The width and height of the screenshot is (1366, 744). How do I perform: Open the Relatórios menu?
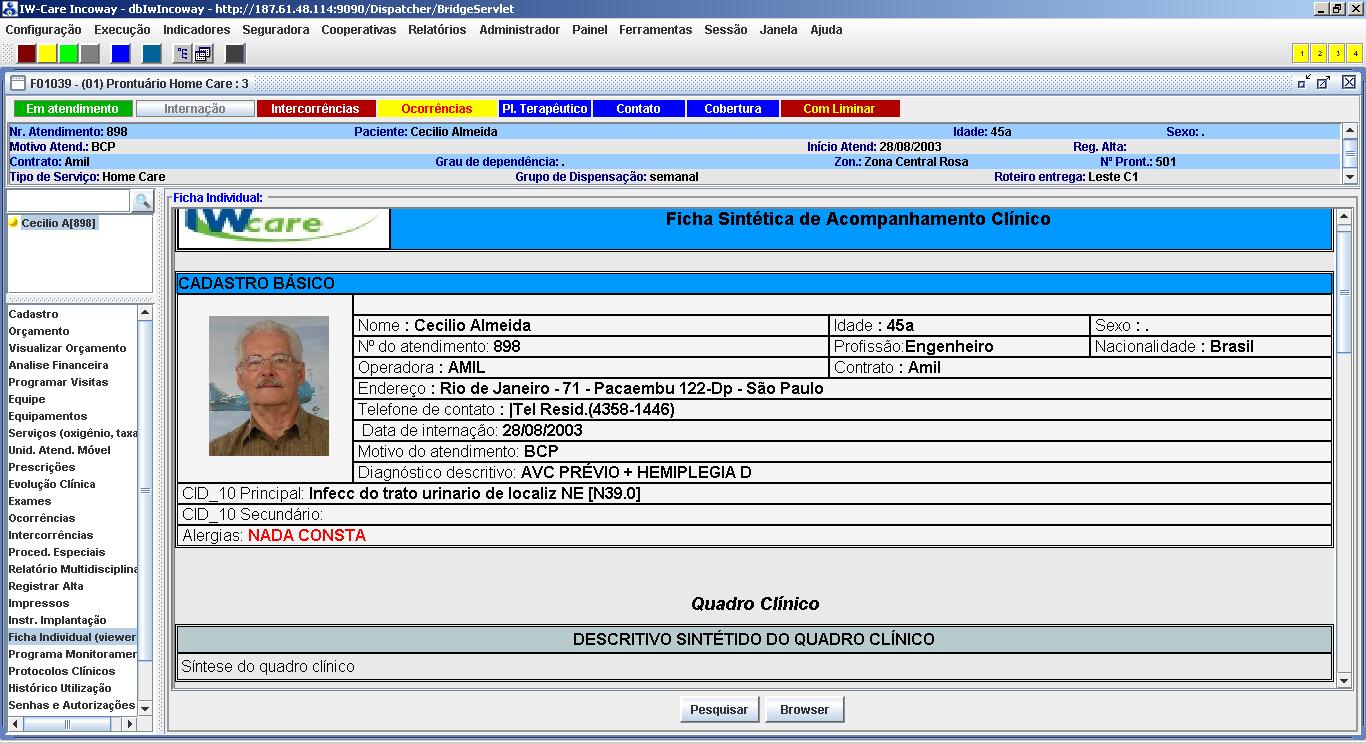point(437,30)
